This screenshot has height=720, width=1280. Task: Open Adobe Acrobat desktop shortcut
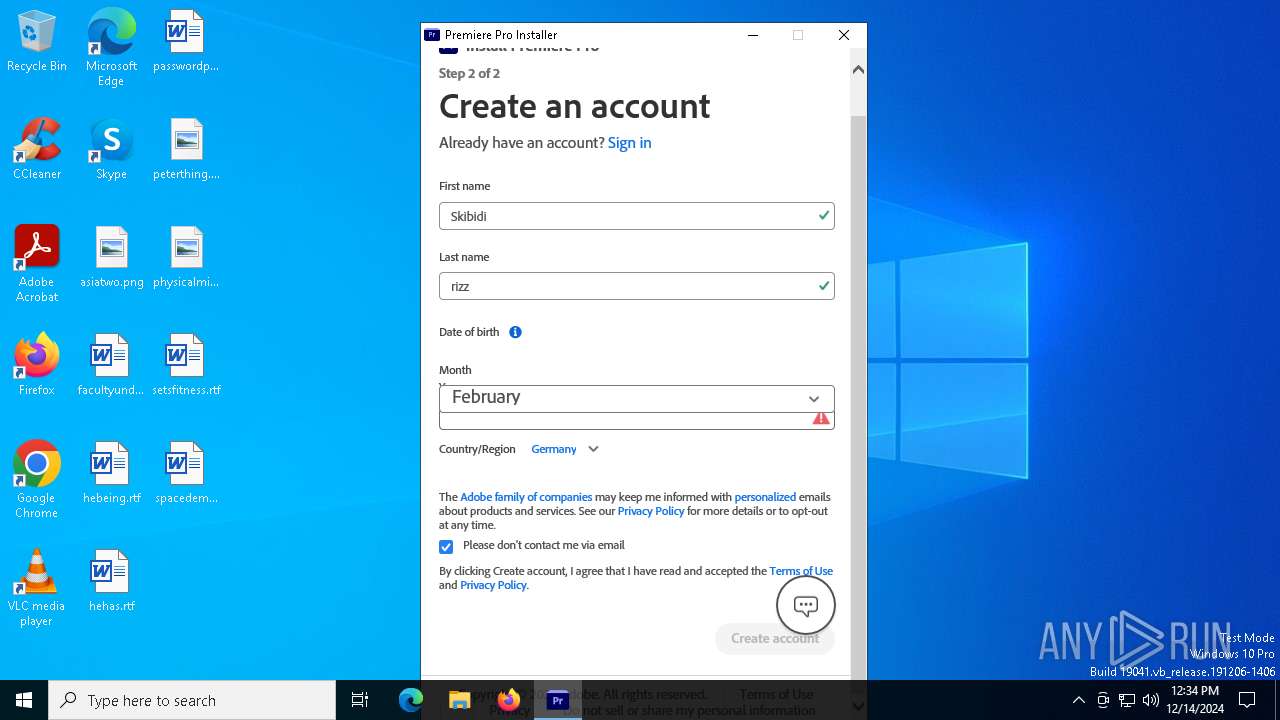pyautogui.click(x=37, y=264)
